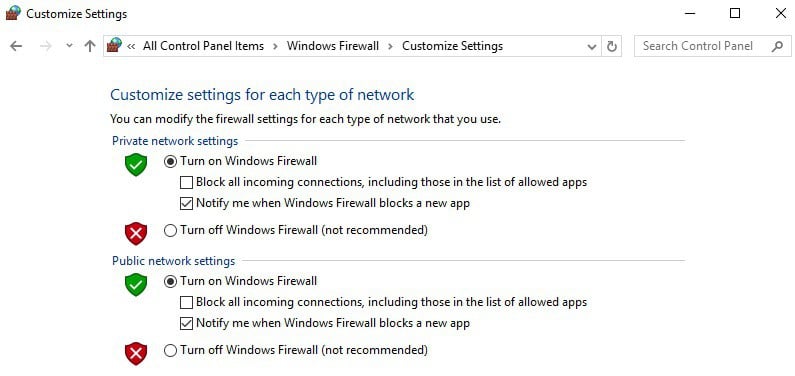Uncheck Notify me checkbox under Public network settings

187,323
